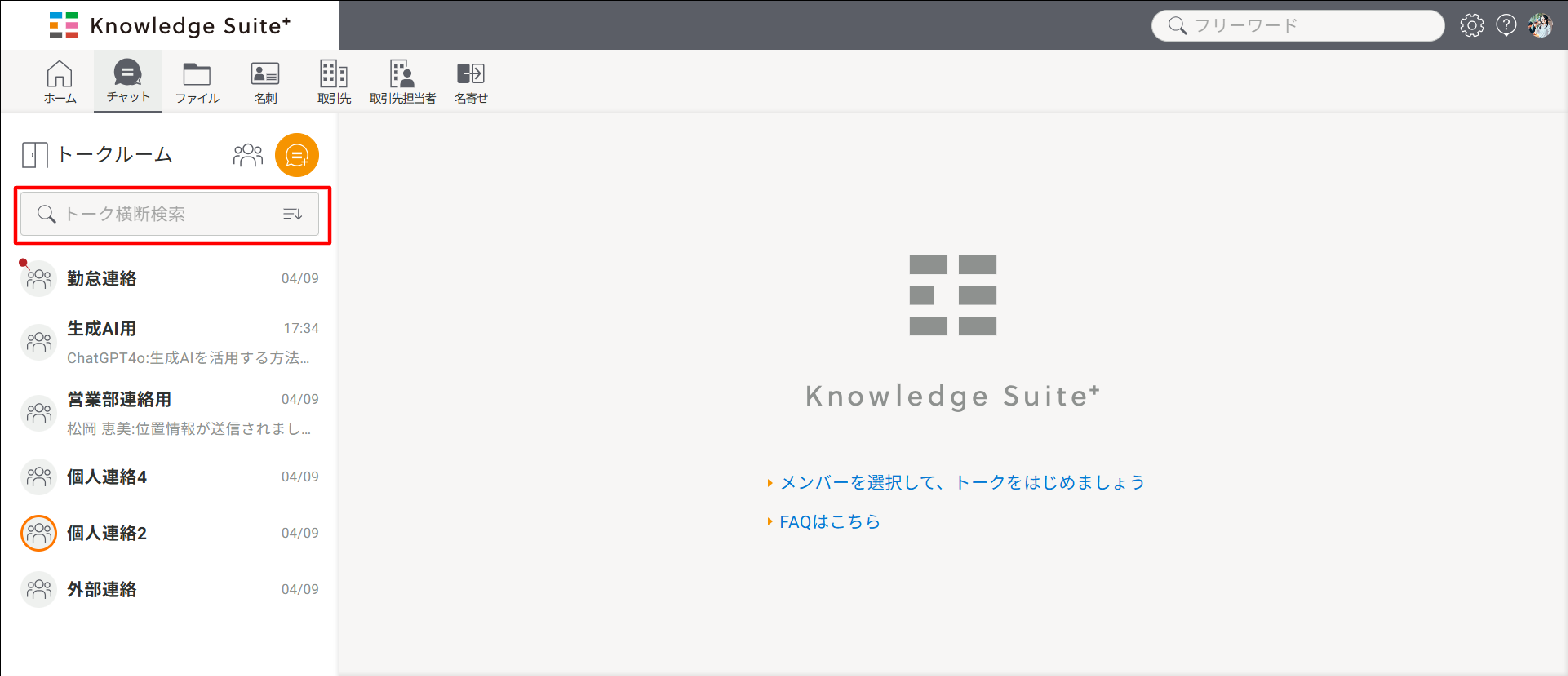Screen dimensions: 1568x676
Task: Open the ホーム (Home) tab
Action: [60, 82]
